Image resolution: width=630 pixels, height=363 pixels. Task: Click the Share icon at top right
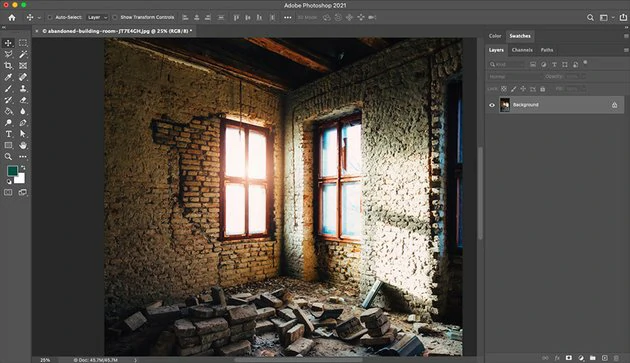pyautogui.click(x=623, y=17)
